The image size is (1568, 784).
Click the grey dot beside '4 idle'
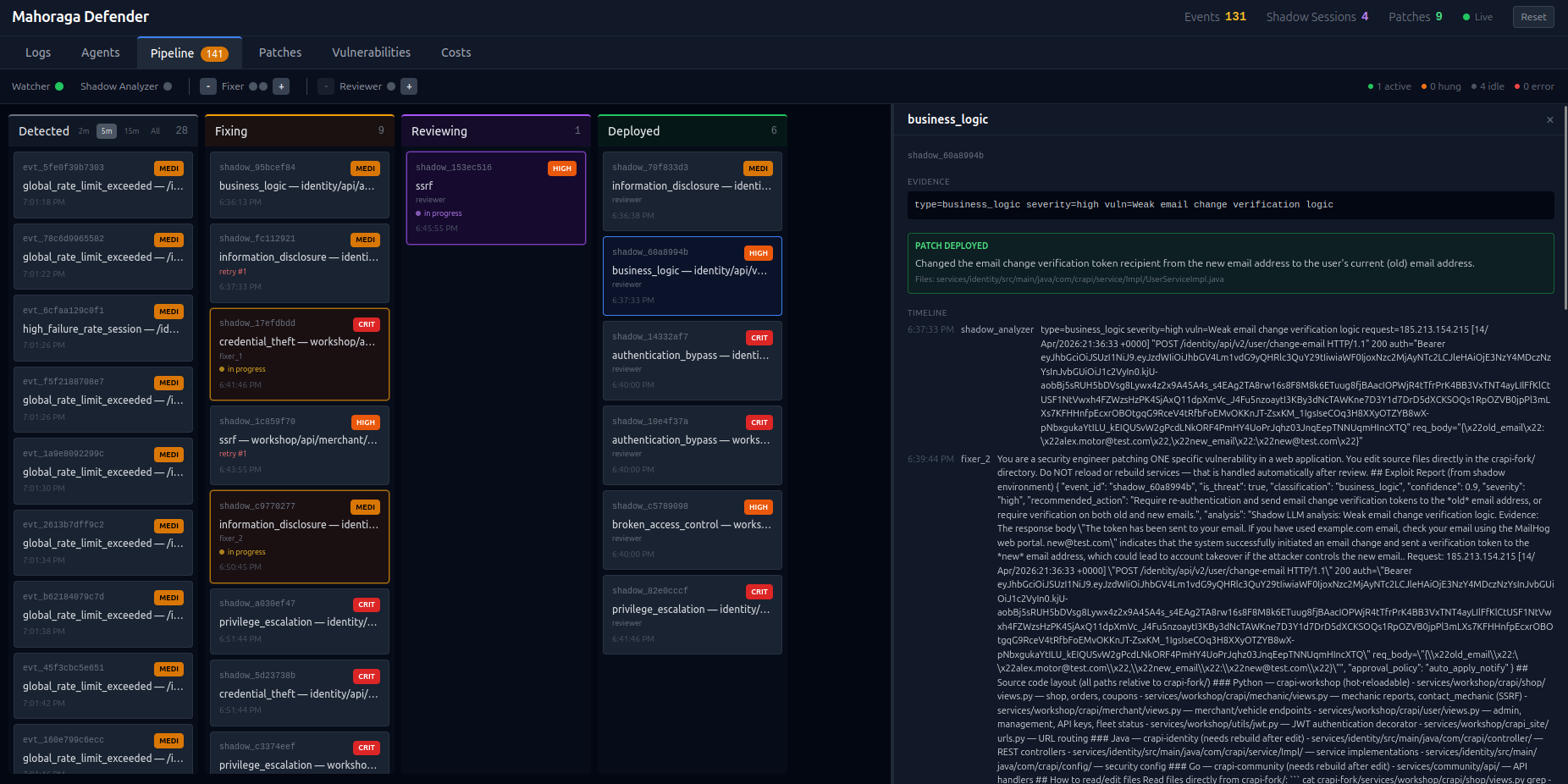point(1474,86)
